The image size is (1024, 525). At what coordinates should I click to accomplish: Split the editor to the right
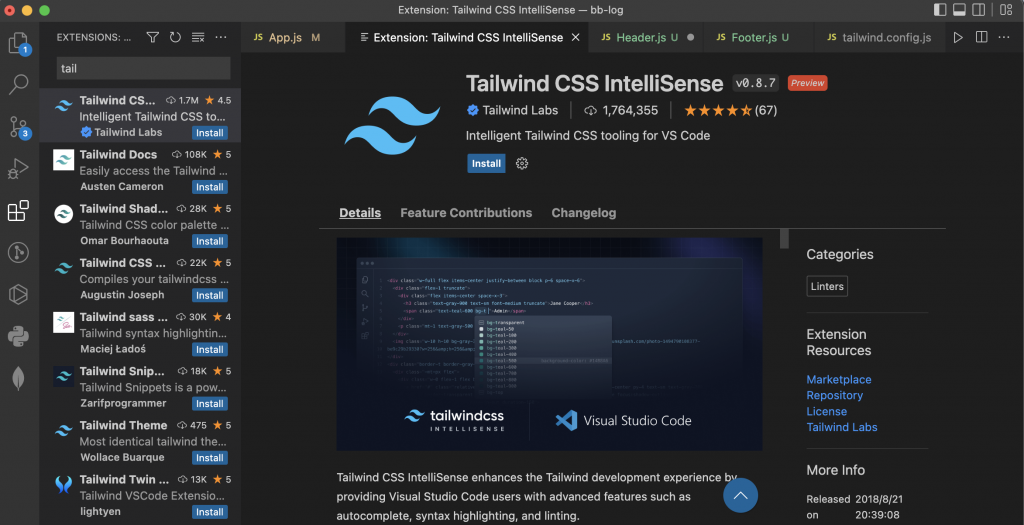981,37
